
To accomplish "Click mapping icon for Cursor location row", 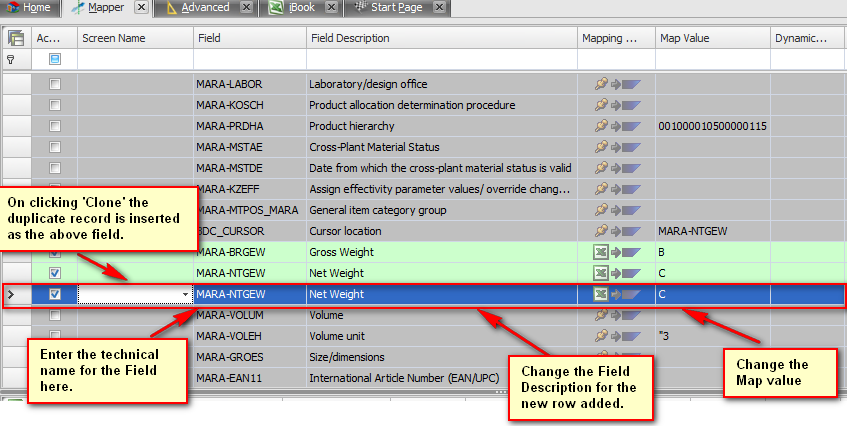I will tap(615, 231).
